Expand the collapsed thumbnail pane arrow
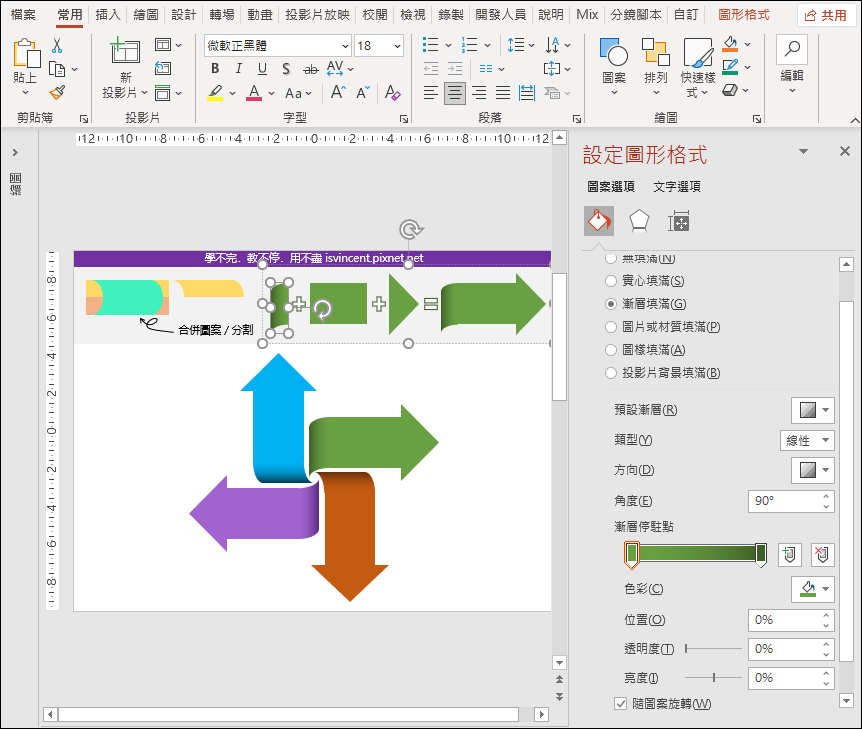This screenshot has height=729, width=862. (x=15, y=152)
